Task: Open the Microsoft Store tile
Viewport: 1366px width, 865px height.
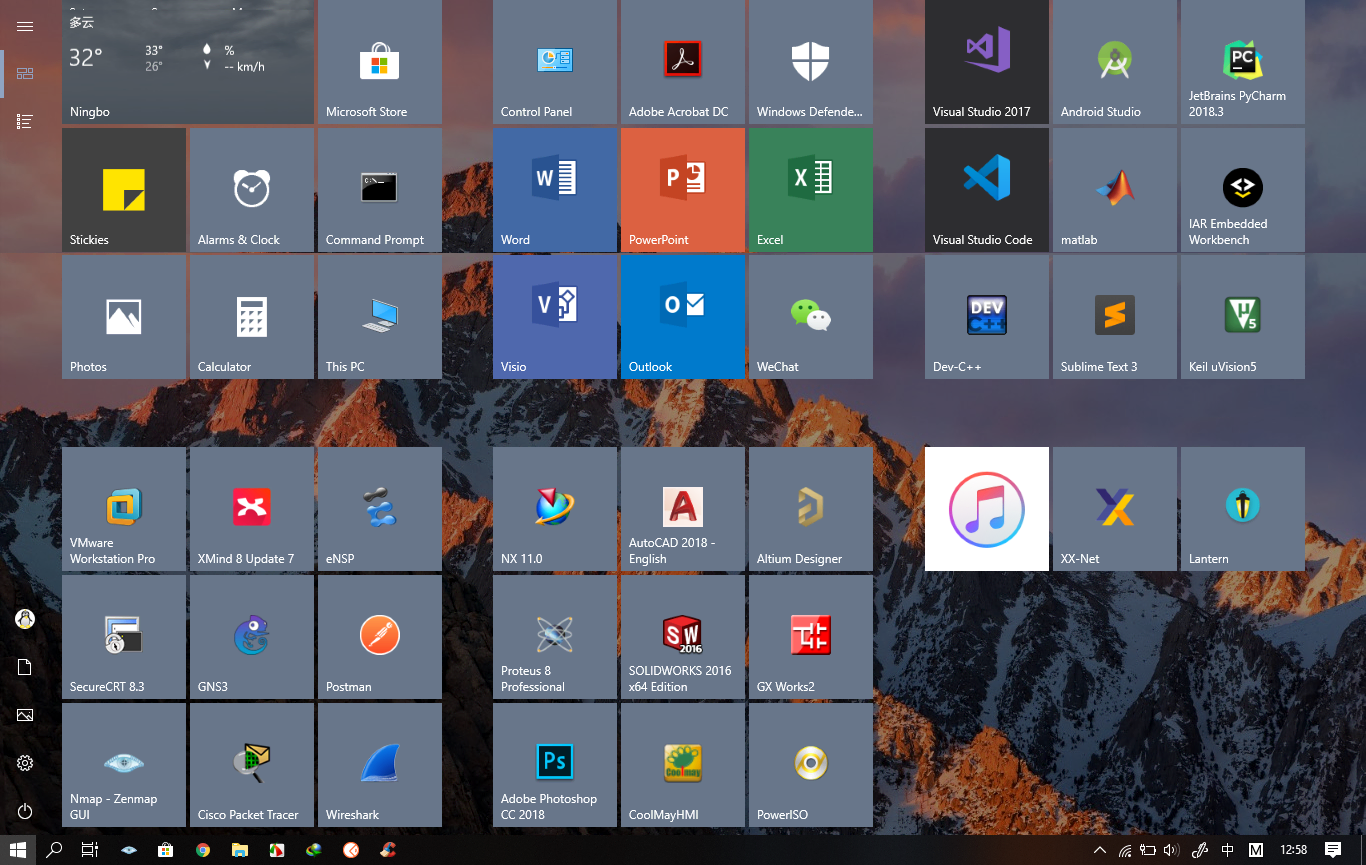Action: click(x=380, y=62)
